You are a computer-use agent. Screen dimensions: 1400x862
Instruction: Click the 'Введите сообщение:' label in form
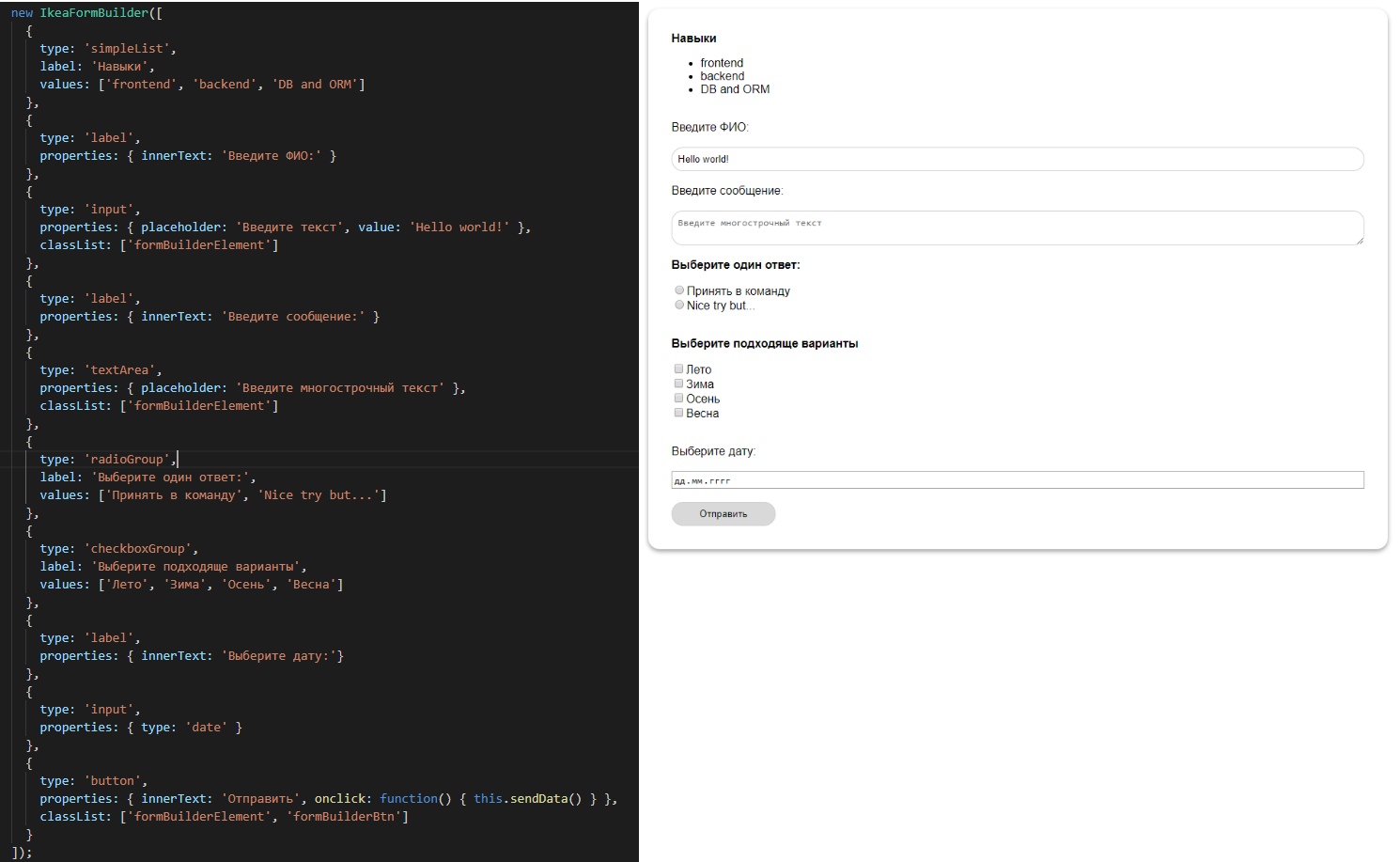pos(727,191)
